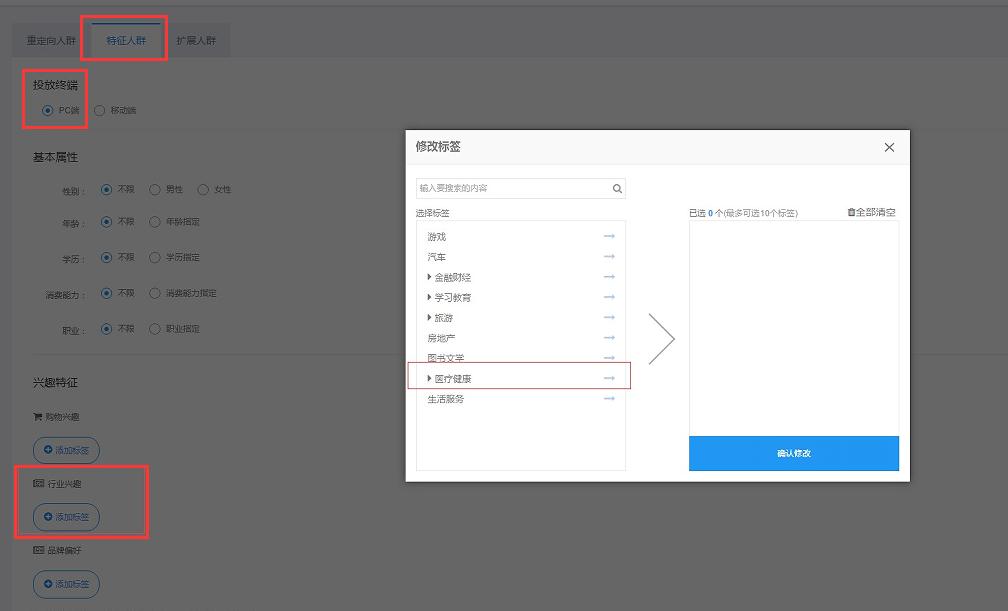
Task: Click the search magnifier icon in dialog
Action: [x=617, y=188]
